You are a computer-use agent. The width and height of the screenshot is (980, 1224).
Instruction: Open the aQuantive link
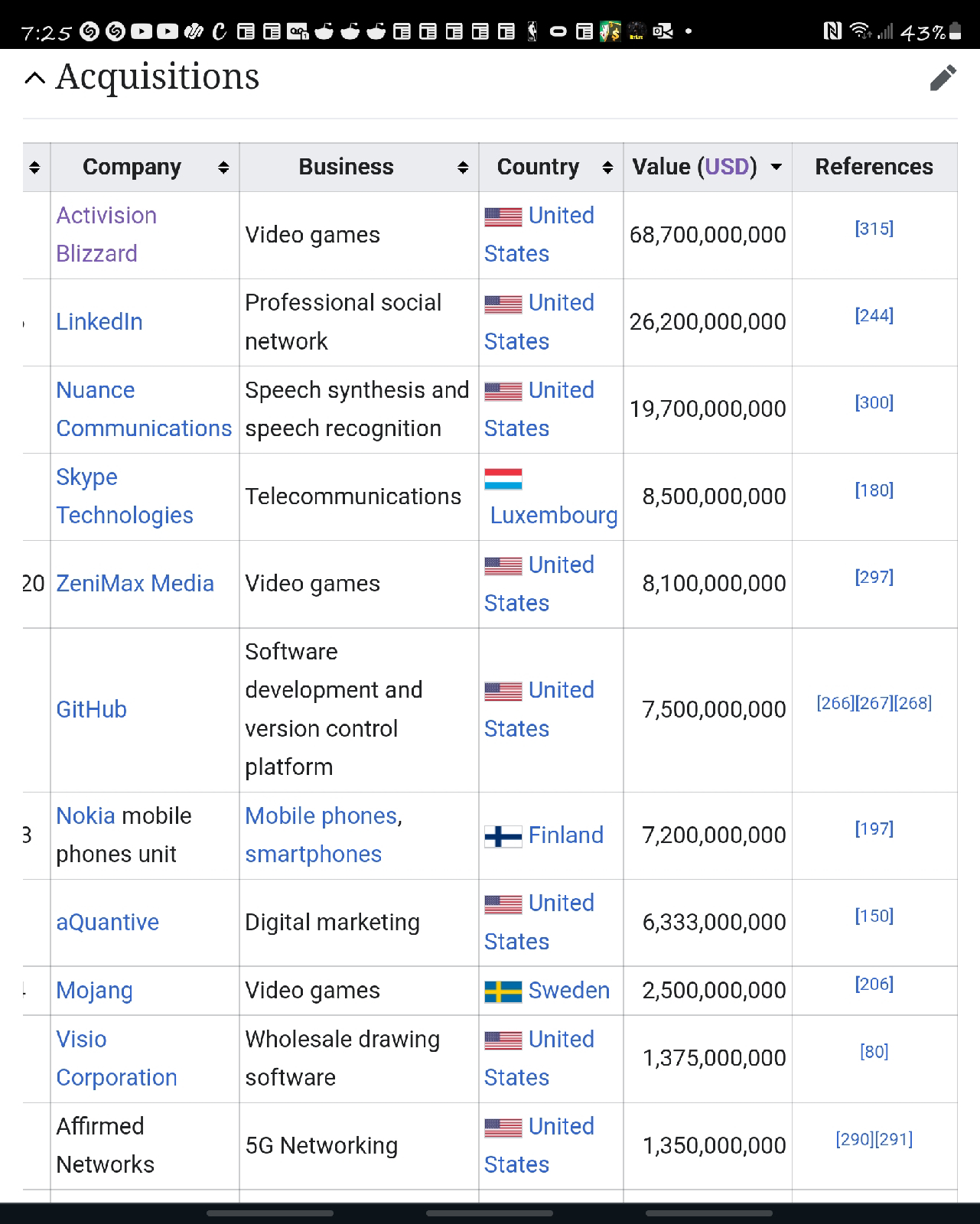pyautogui.click(x=107, y=922)
